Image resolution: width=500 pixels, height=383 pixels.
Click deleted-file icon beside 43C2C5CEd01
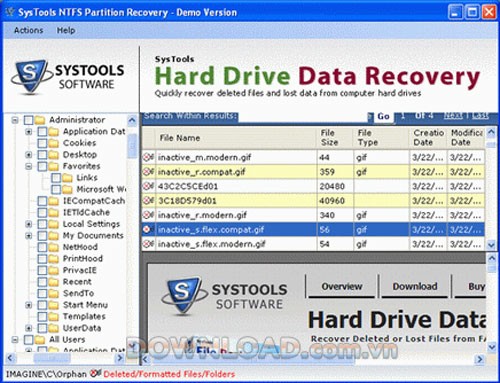tap(148, 186)
